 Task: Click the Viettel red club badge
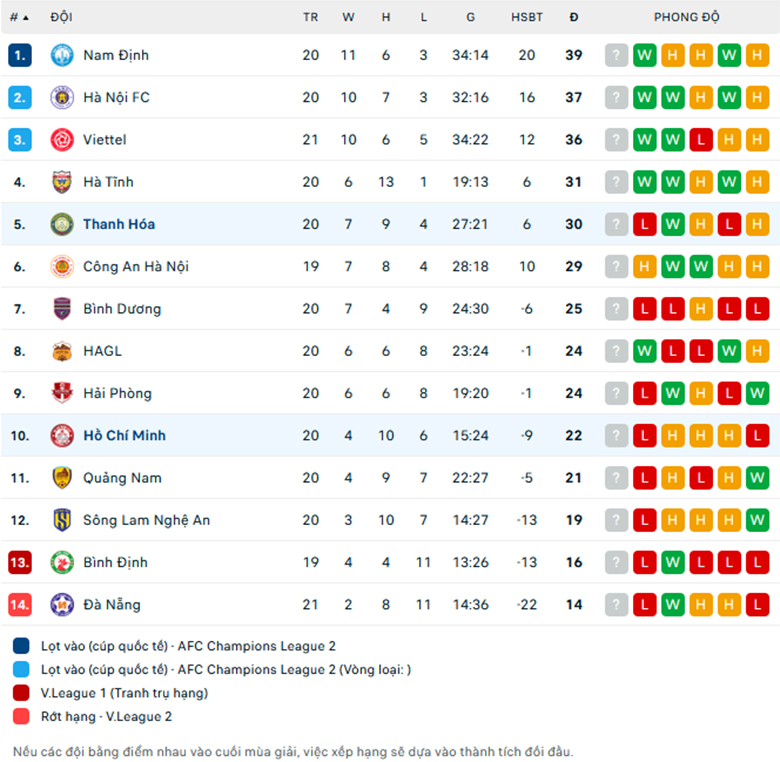[62, 140]
